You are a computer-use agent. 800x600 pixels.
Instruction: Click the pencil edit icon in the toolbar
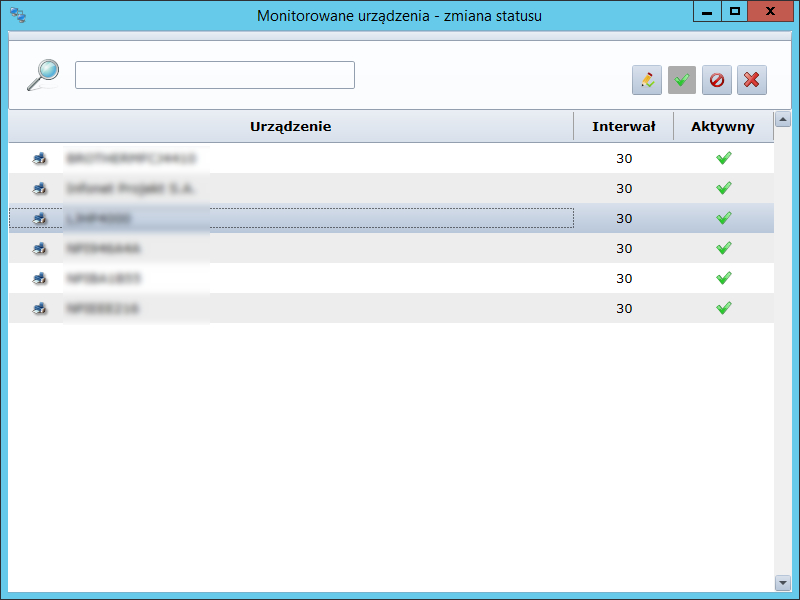click(647, 81)
